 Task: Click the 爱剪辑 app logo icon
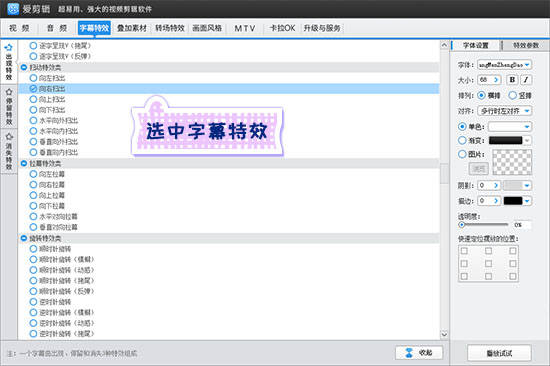13,9
